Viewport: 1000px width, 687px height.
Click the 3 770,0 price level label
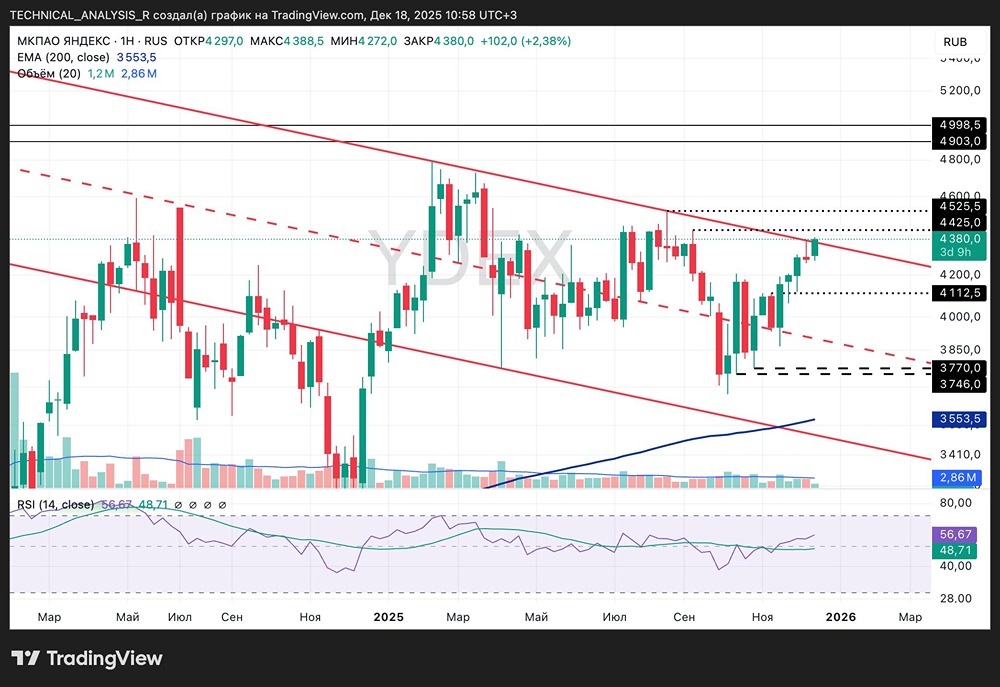(959, 367)
